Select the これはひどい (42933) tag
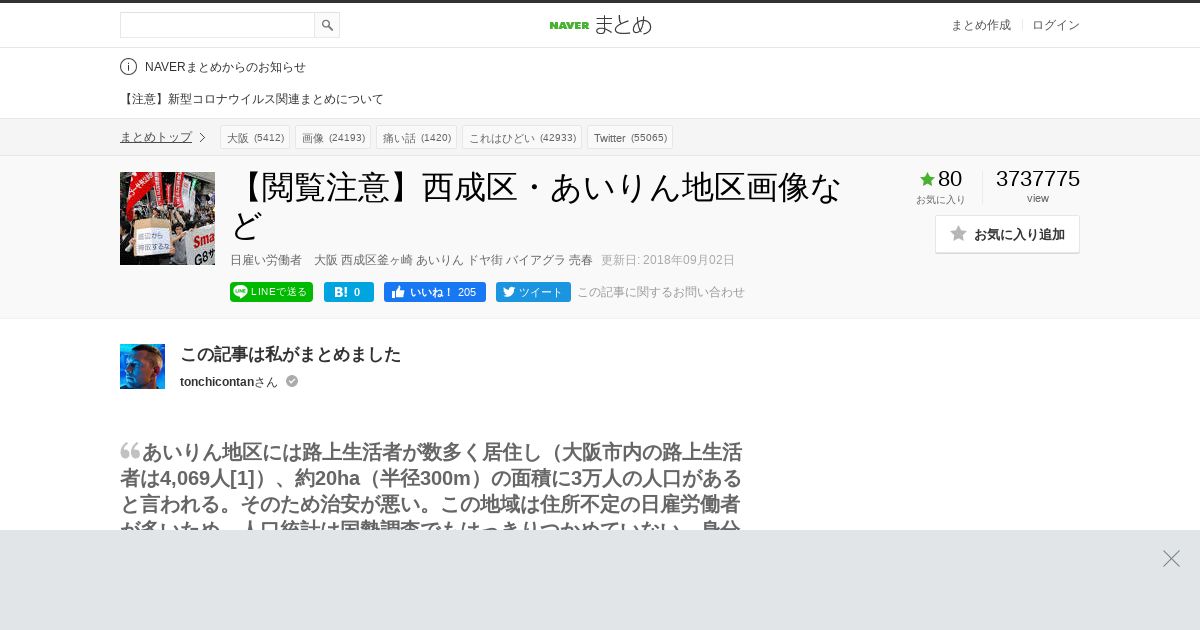Image resolution: width=1200 pixels, height=630 pixels. (x=522, y=137)
